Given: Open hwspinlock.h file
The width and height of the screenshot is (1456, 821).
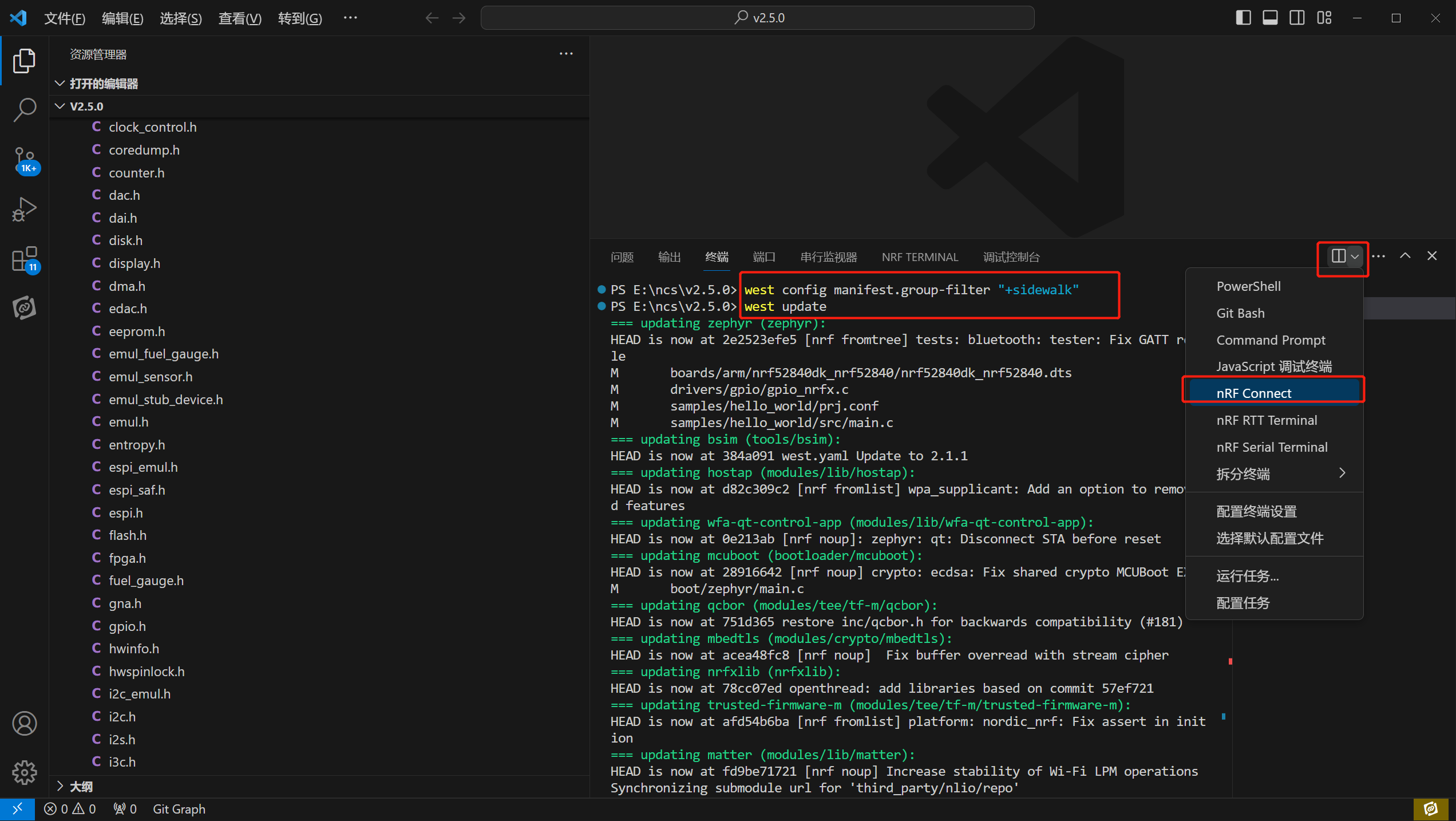Looking at the screenshot, I should (x=319, y=672).
